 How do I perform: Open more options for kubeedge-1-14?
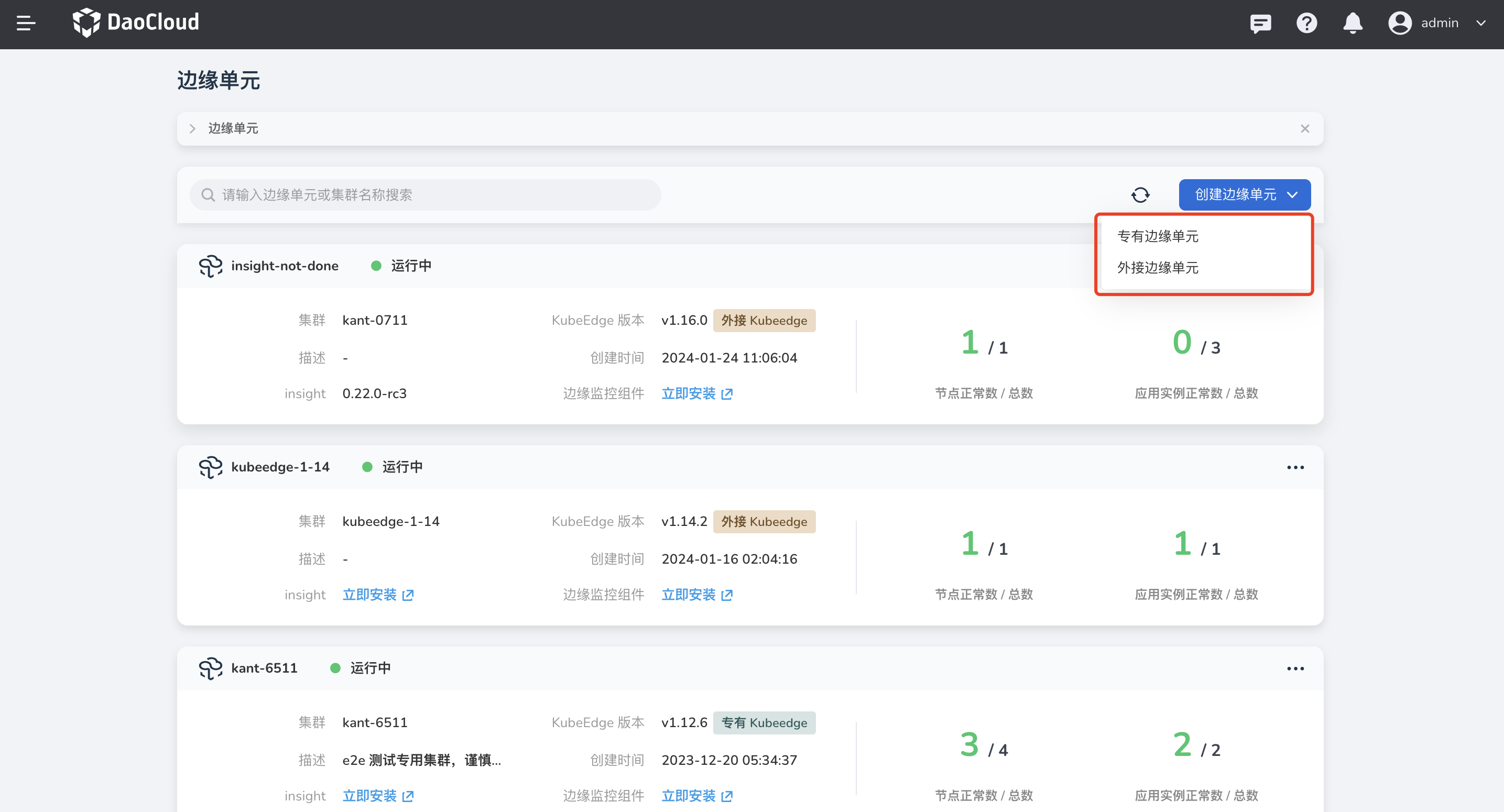[1295, 466]
